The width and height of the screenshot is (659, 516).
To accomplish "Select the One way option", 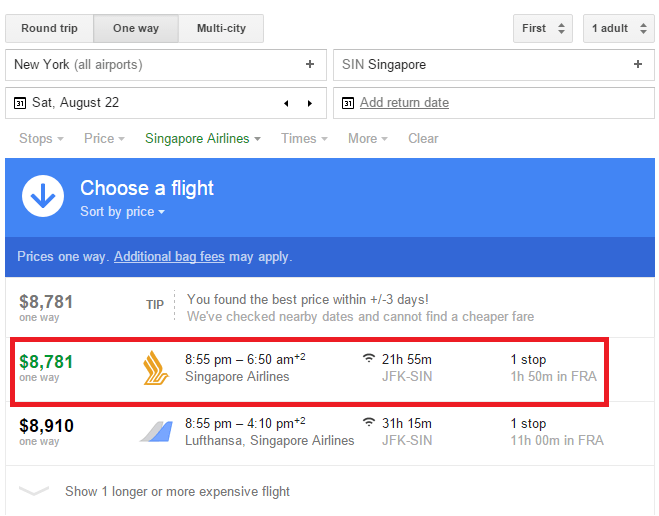I will coord(136,29).
